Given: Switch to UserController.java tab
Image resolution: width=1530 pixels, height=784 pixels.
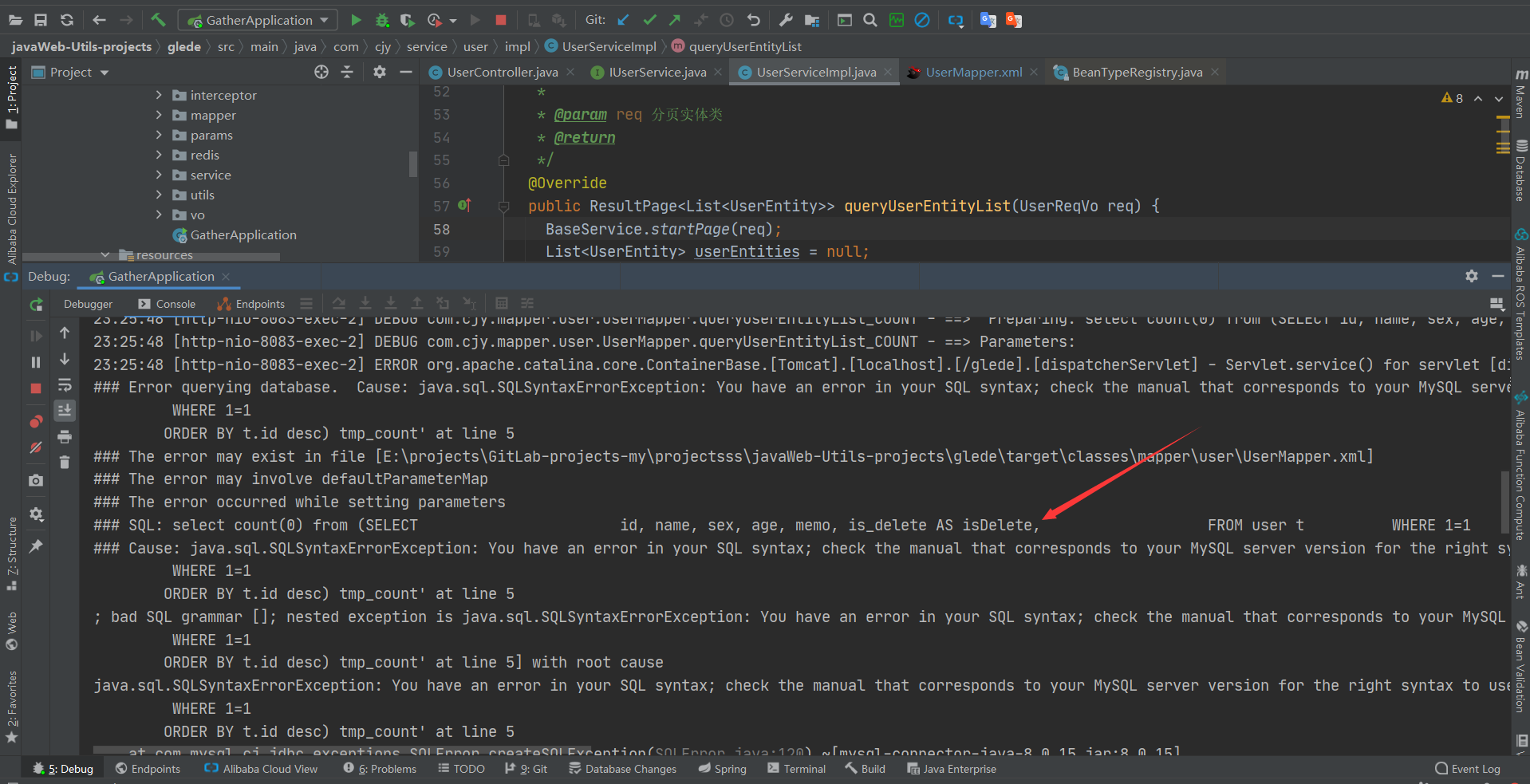Looking at the screenshot, I should point(502,72).
